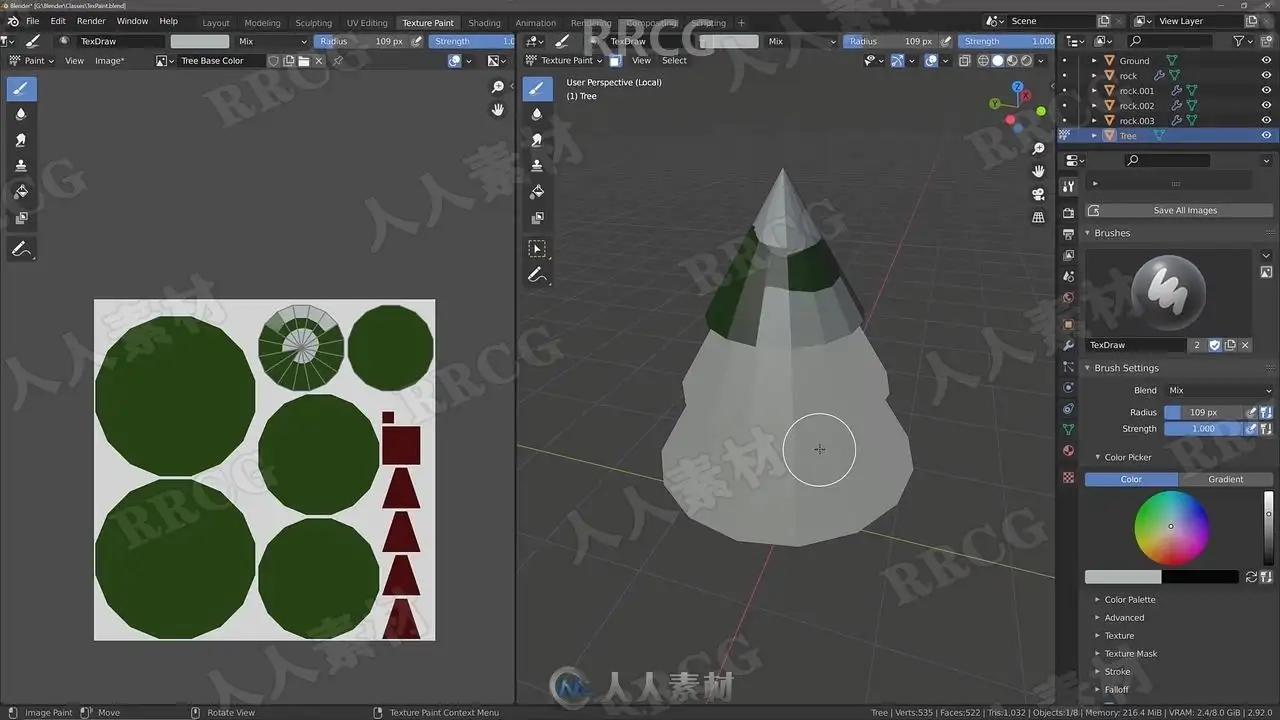This screenshot has width=1280, height=720.
Task: Open the File menu
Action: click(33, 21)
